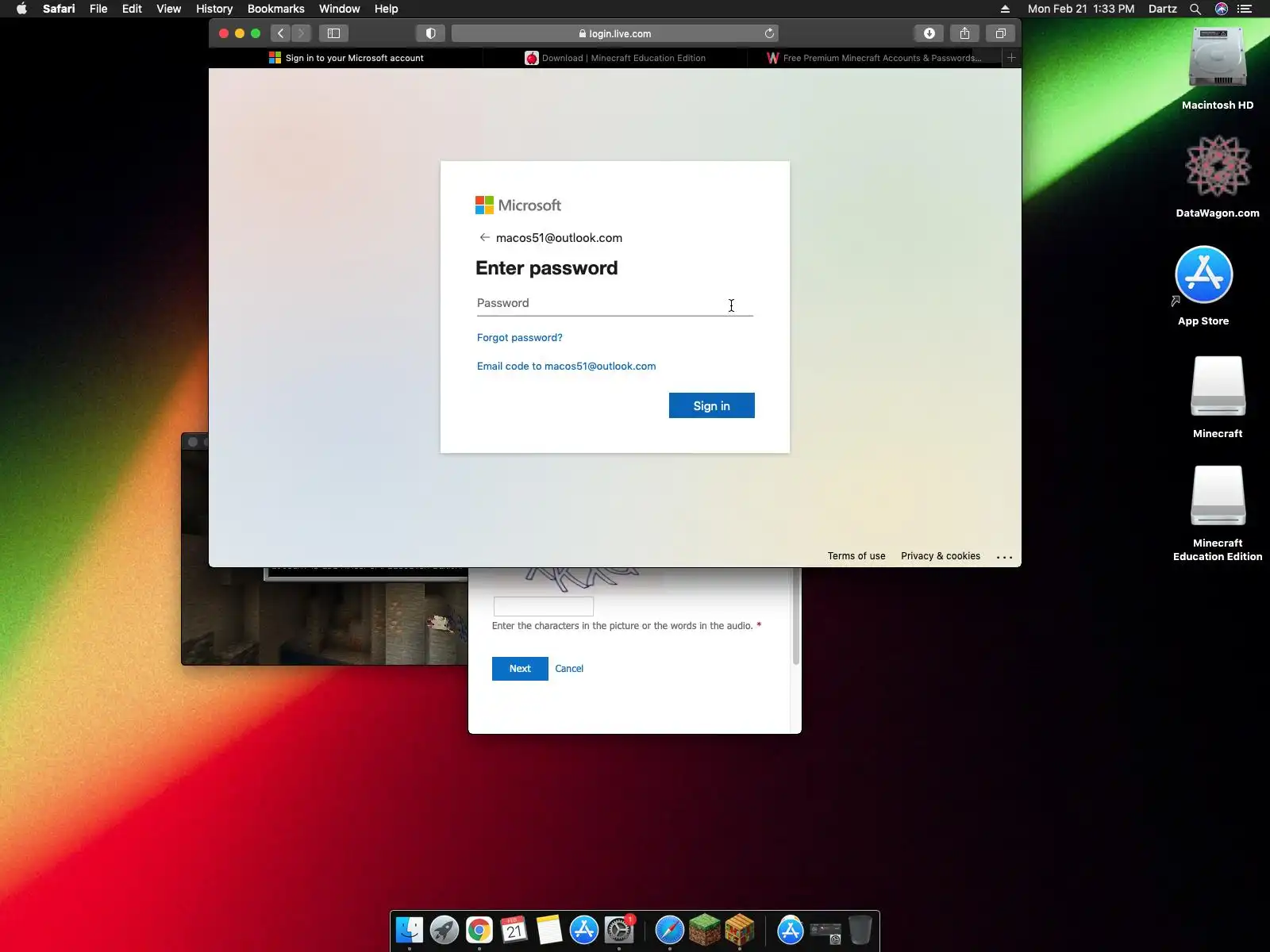This screenshot has width=1270, height=952.
Task: Open the Edit menu
Action: point(132,9)
